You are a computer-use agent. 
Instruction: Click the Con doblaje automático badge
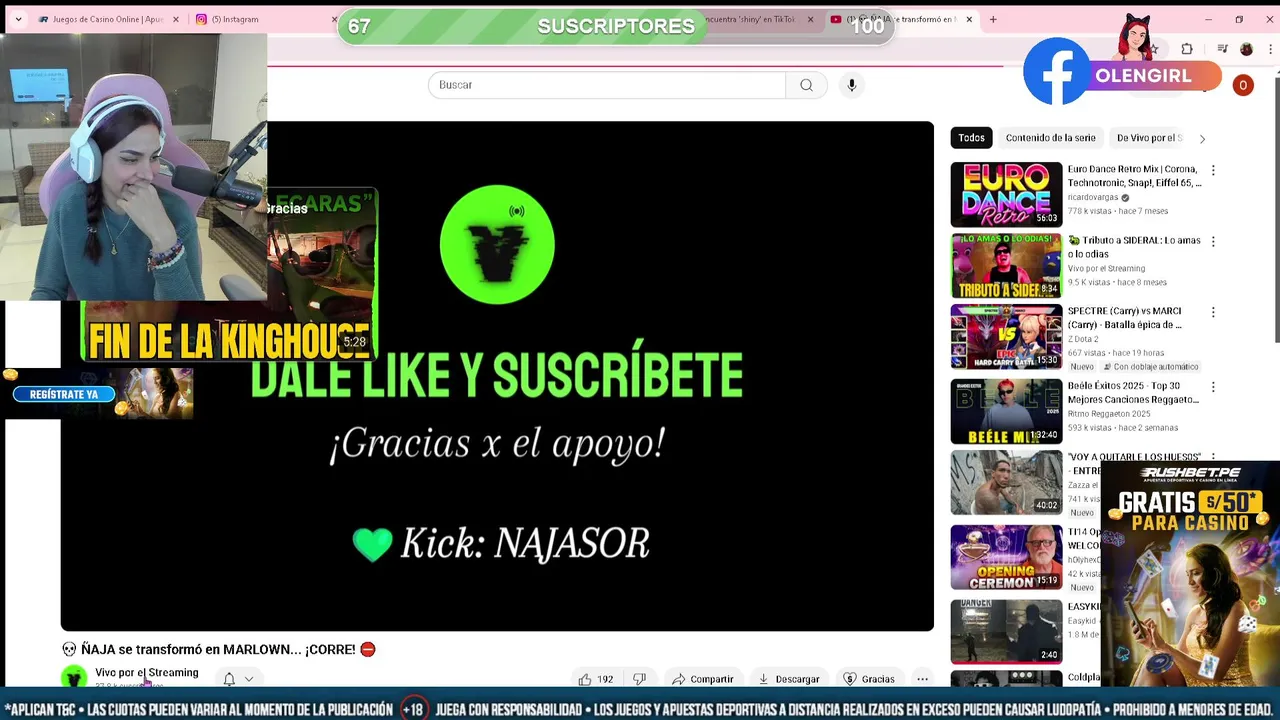[1149, 367]
